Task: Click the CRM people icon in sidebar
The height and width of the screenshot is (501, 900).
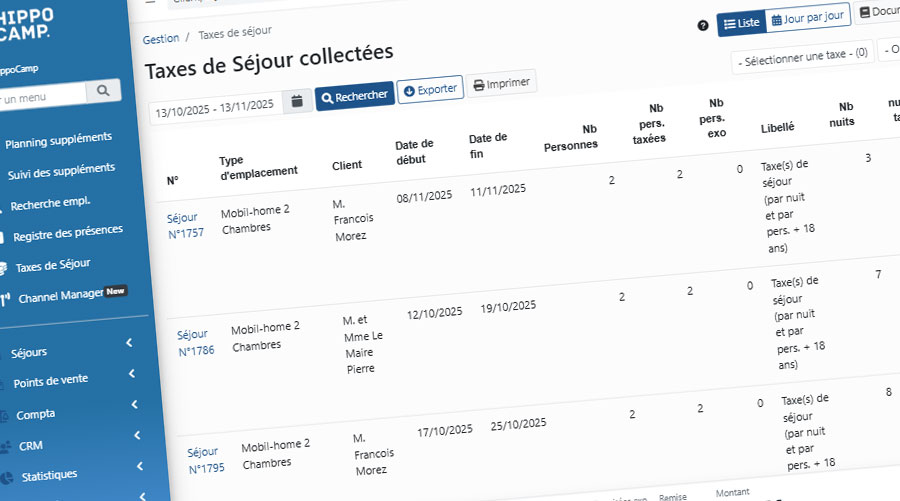Action: point(5,447)
